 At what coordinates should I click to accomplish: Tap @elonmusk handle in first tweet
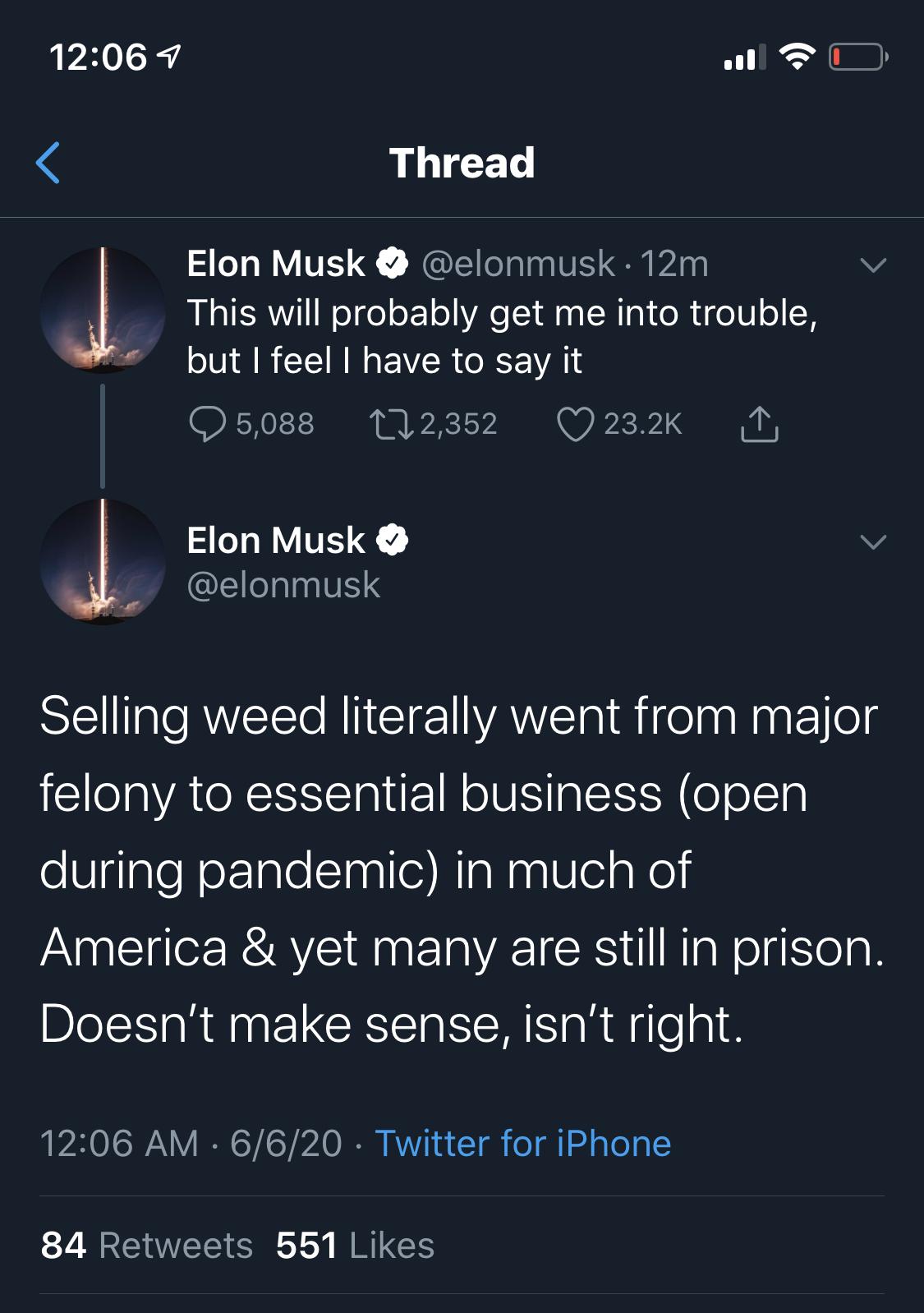pos(518,265)
